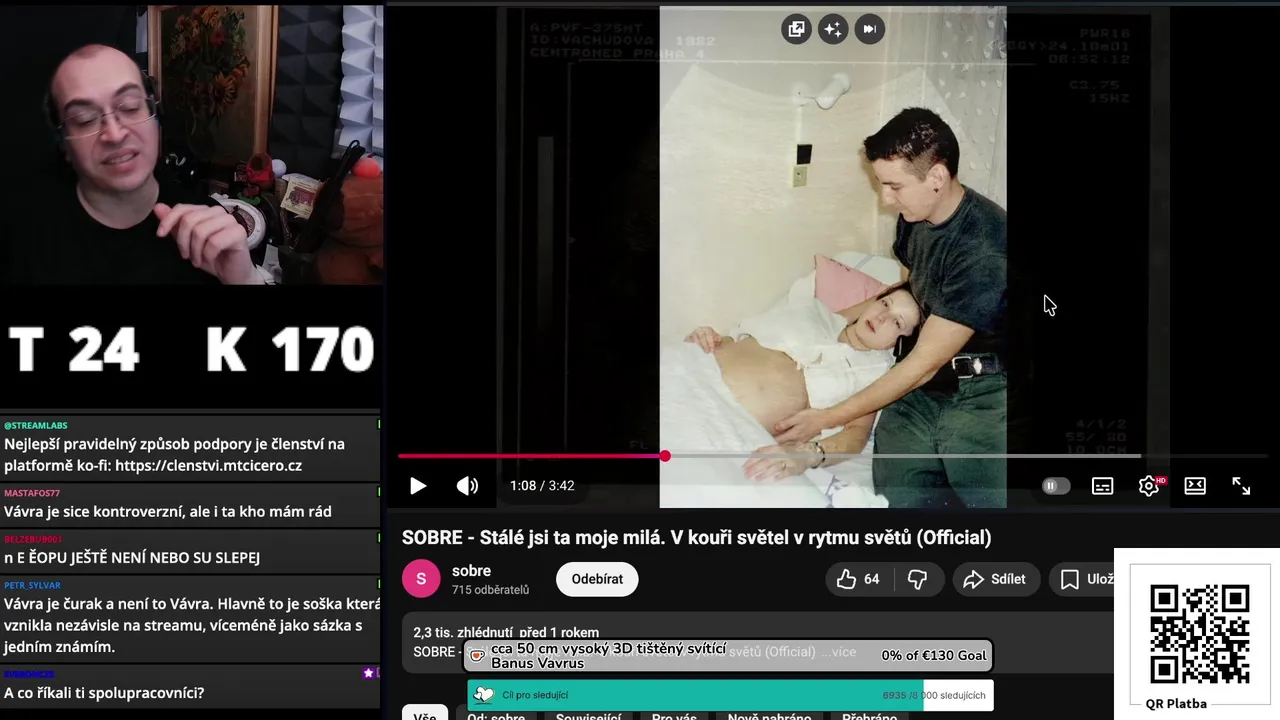Screen dimensions: 1280x720
Task: Click the K 170 counter overlay
Action: (290, 351)
